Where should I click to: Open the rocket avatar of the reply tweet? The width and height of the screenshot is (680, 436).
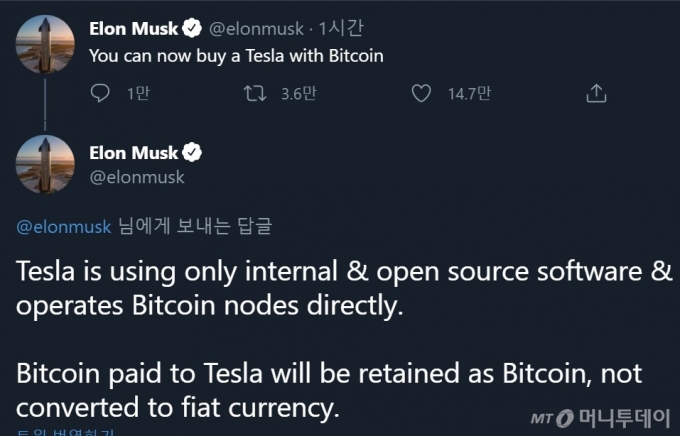click(45, 164)
